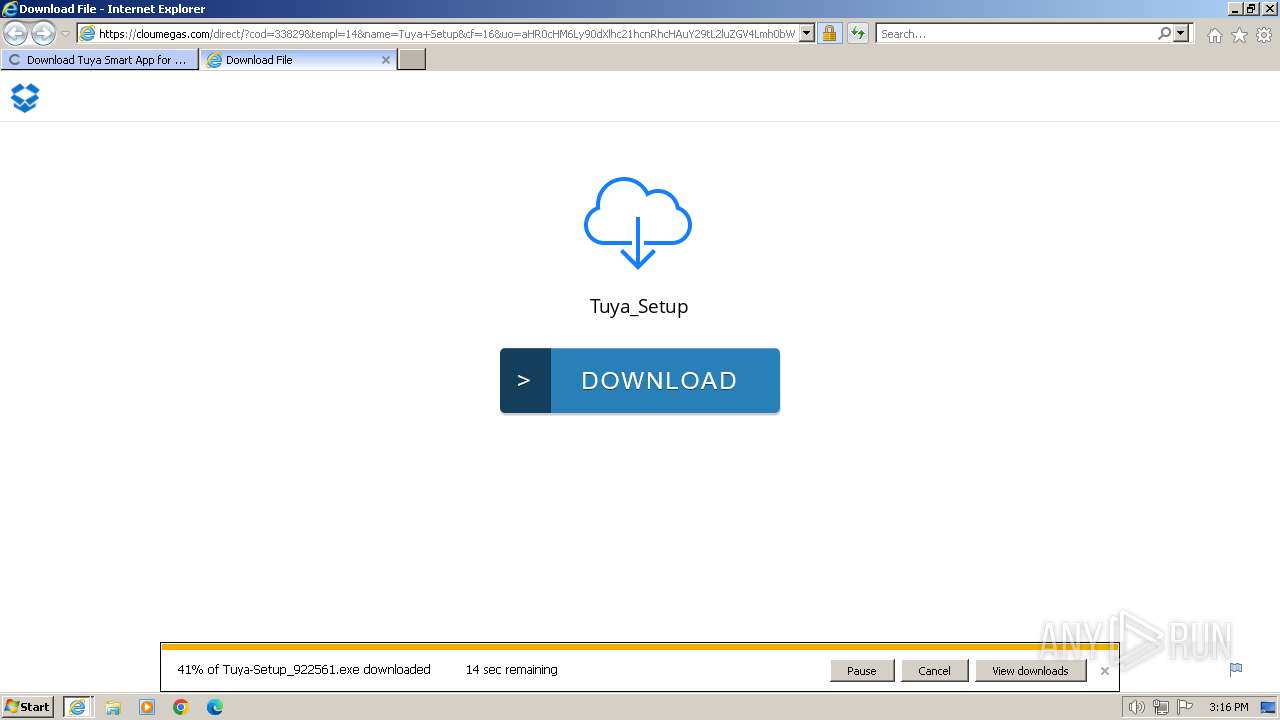1280x720 pixels.
Task: Cancel the Tuya-Setup download
Action: [x=934, y=671]
